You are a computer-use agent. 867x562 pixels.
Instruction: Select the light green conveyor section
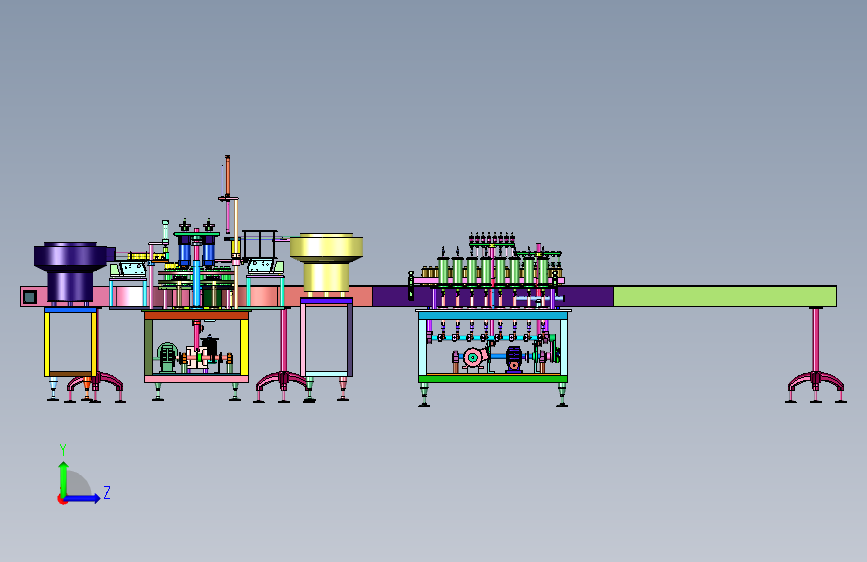[724, 296]
